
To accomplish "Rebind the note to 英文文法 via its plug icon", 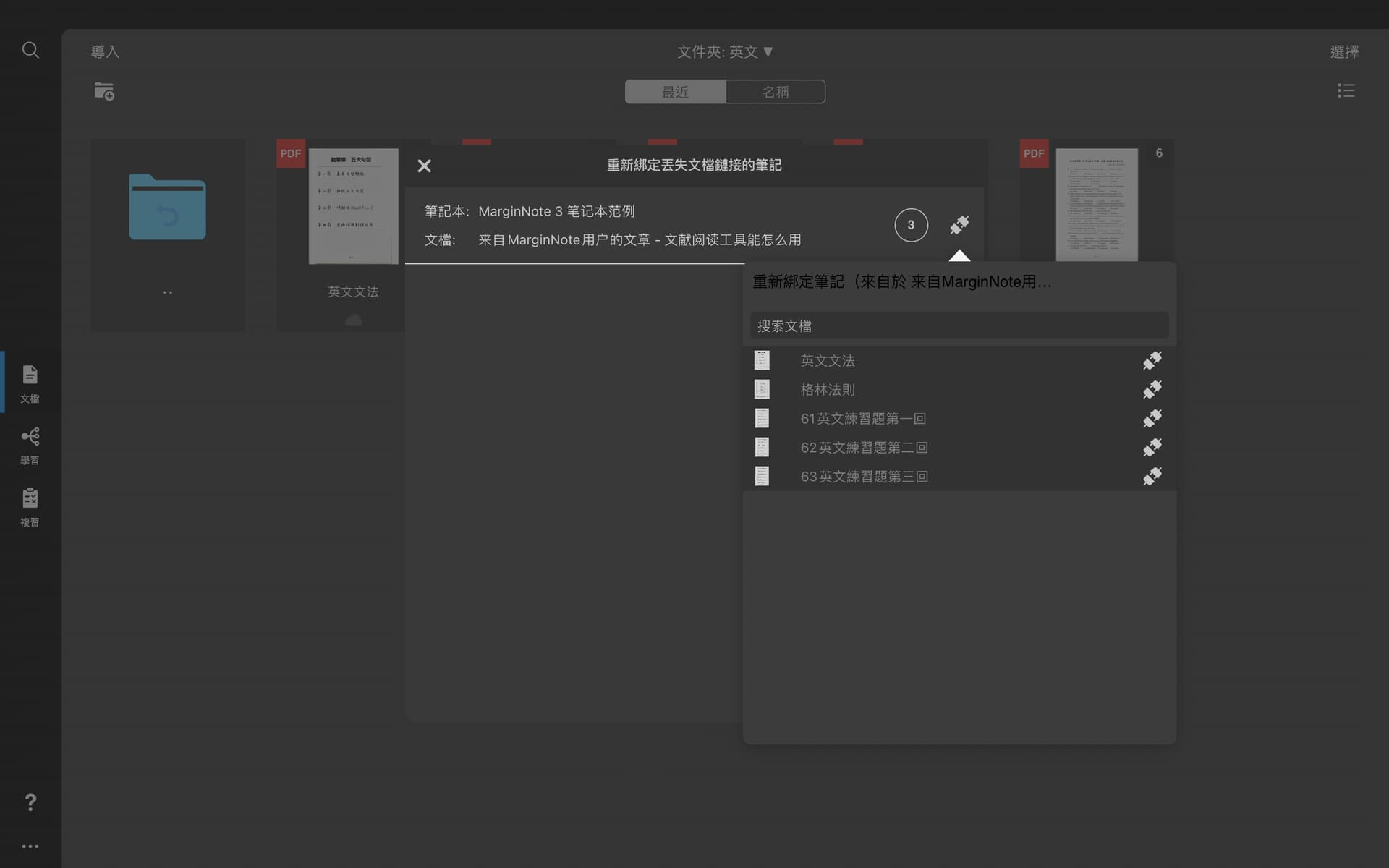I will (x=1152, y=360).
